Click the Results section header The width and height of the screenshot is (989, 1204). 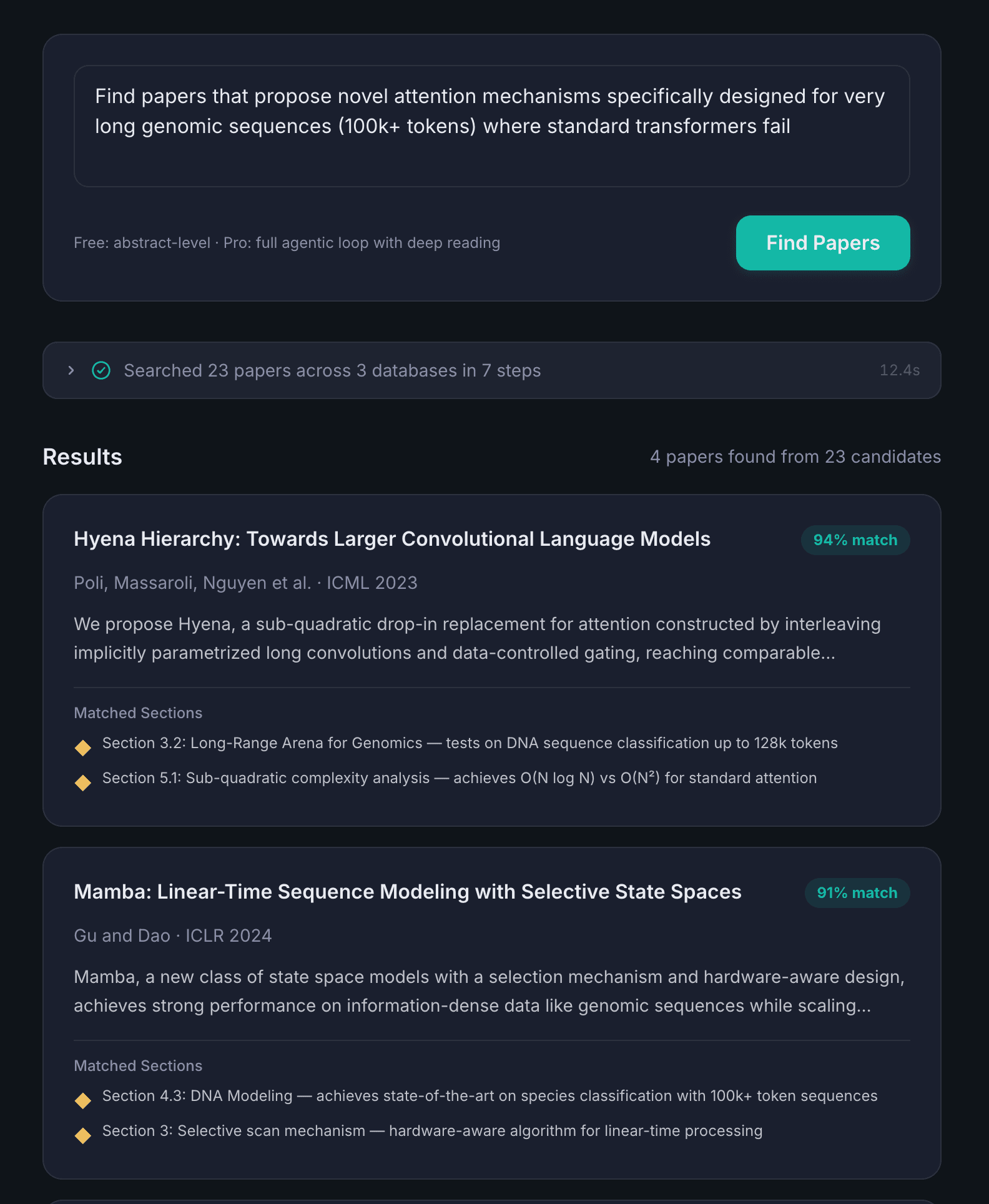(x=82, y=456)
